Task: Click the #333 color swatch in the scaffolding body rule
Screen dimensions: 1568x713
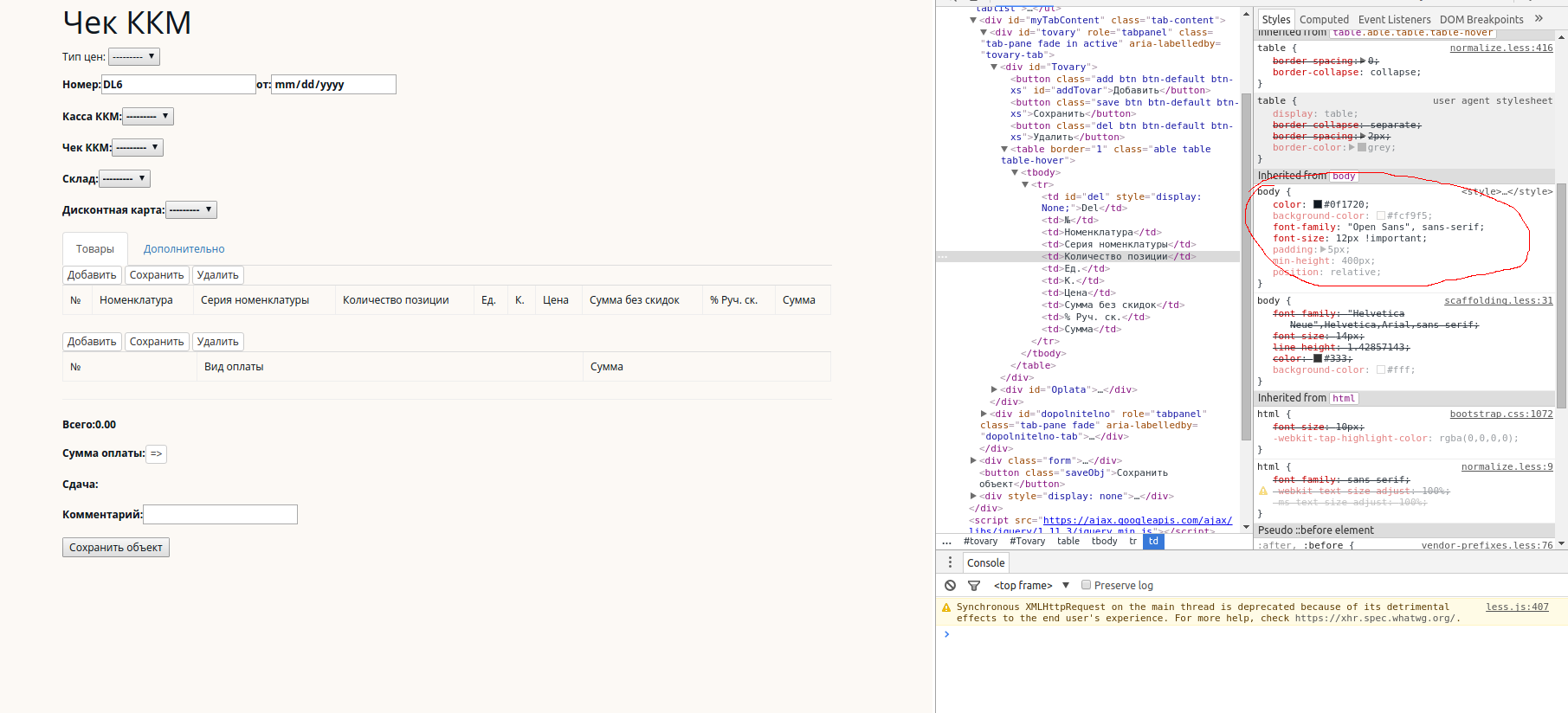Action: point(1318,359)
